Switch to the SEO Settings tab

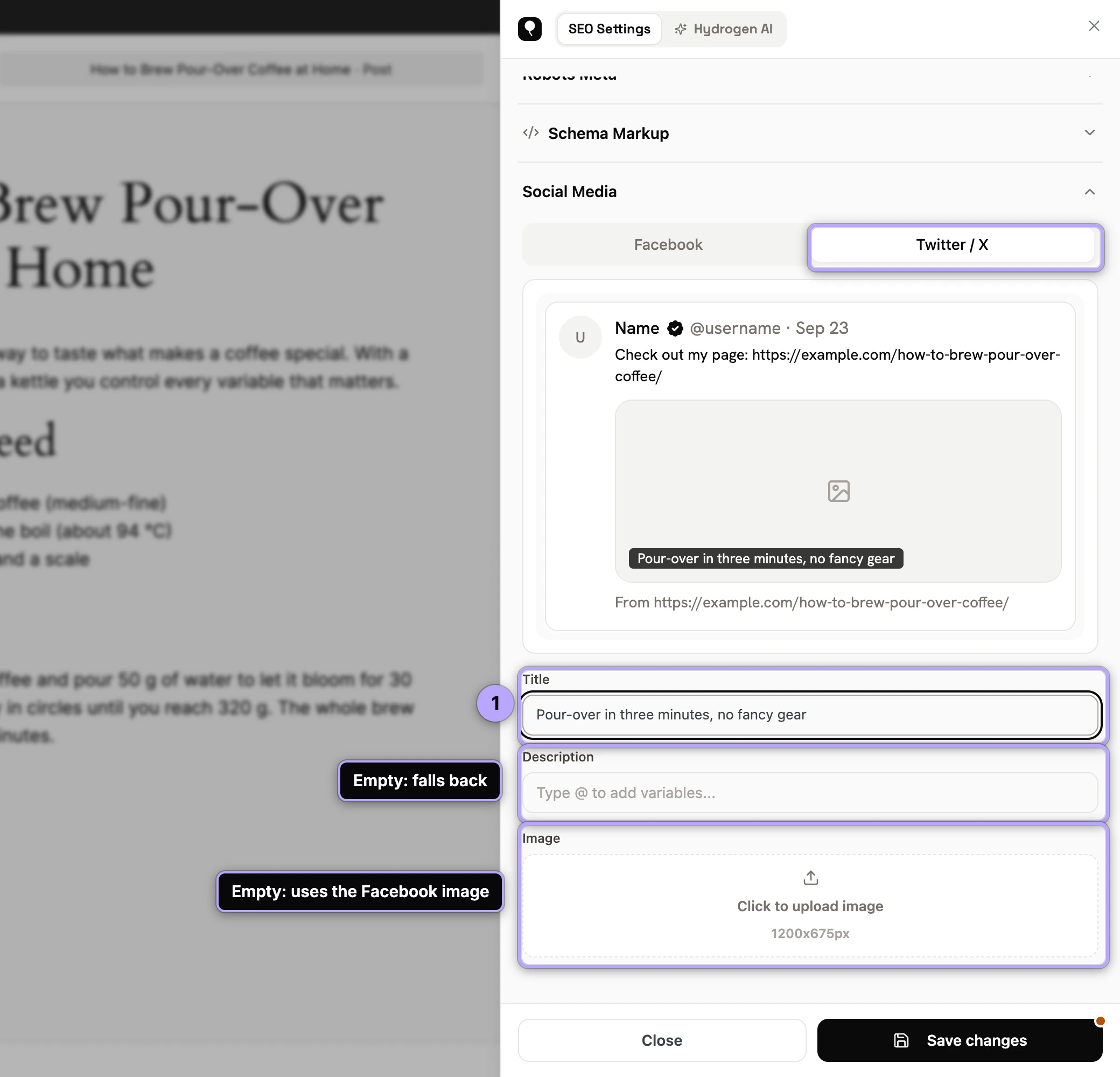609,29
